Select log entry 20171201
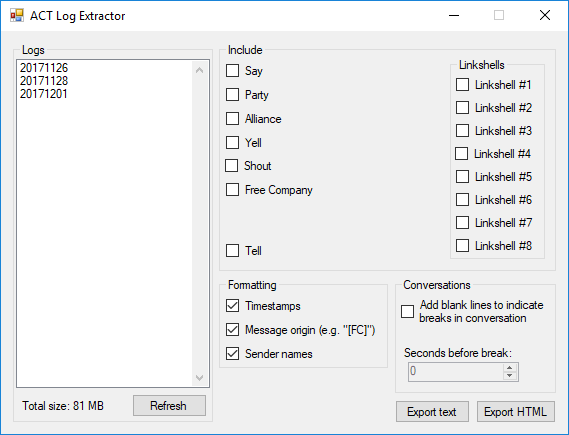This screenshot has height=435, width=569. (44, 94)
